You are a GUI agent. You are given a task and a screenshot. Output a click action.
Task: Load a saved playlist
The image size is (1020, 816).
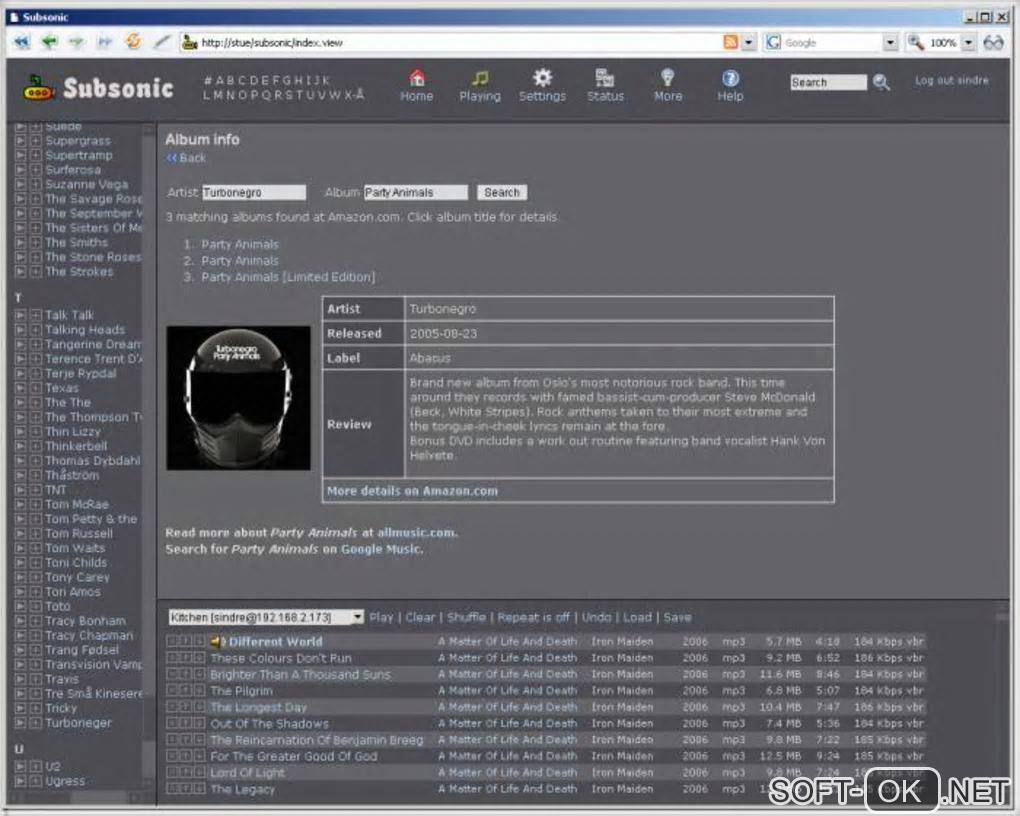tap(638, 618)
